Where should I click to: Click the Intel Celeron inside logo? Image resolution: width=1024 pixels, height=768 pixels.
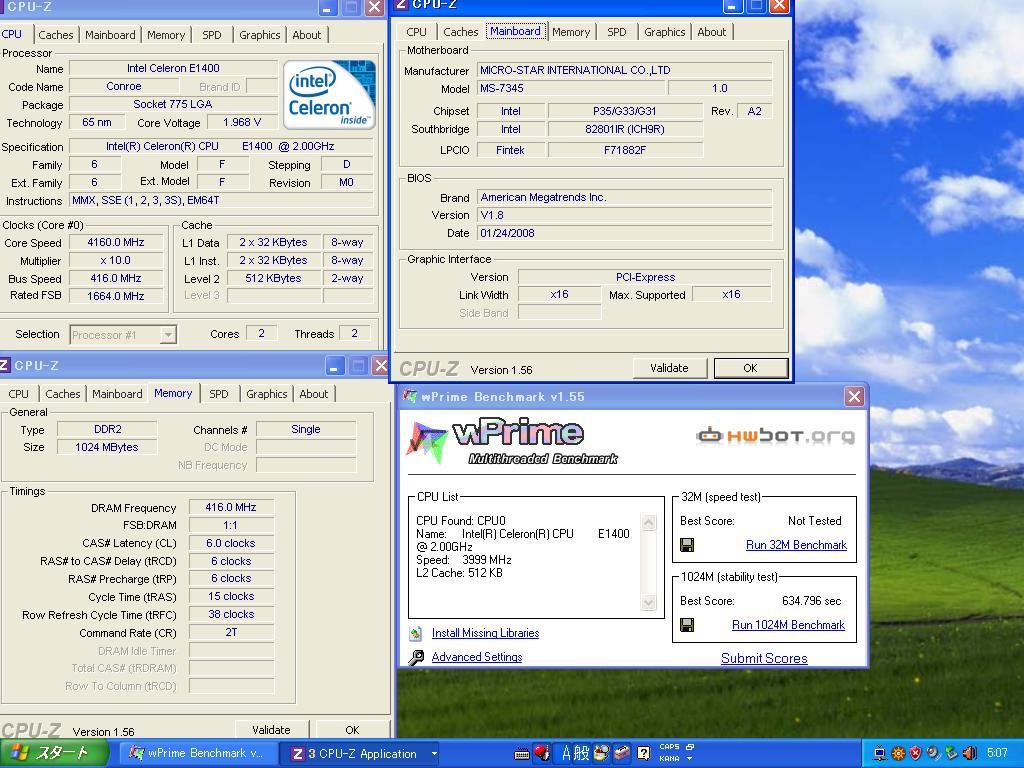click(330, 95)
